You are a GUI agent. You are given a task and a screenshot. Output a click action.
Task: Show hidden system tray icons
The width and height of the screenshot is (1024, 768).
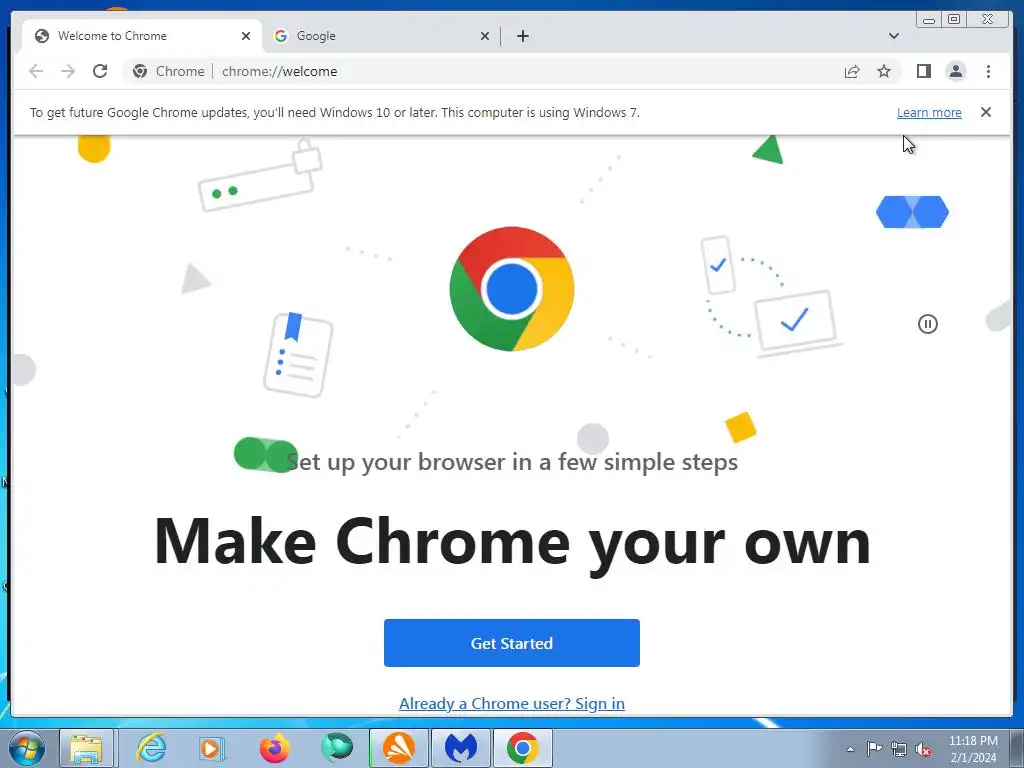pos(850,750)
